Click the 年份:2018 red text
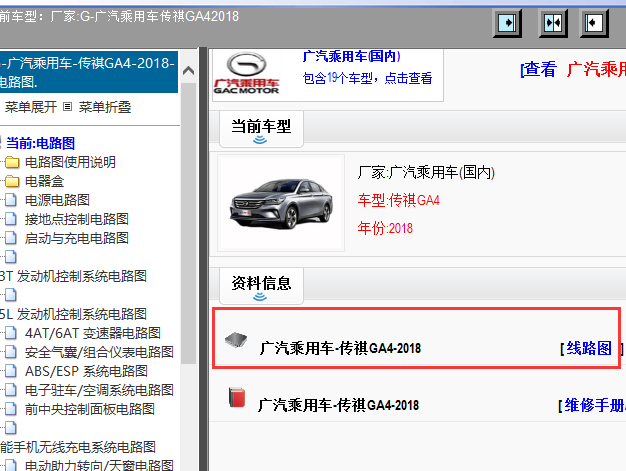Screen dimensions: 626x471 point(385,228)
